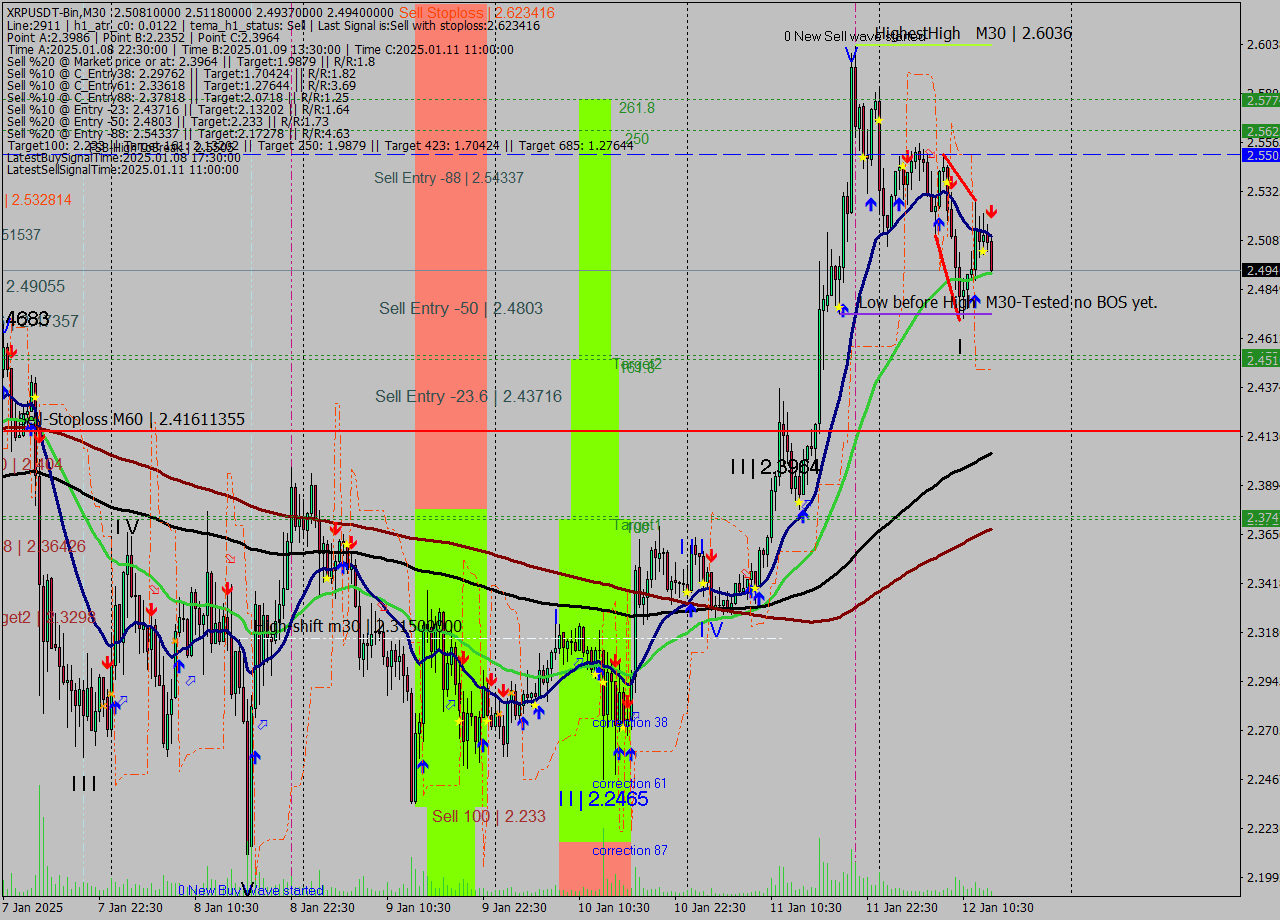Select the Sell %10 @ C_Entry88 line
1280x920 pixels.
pos(178,98)
